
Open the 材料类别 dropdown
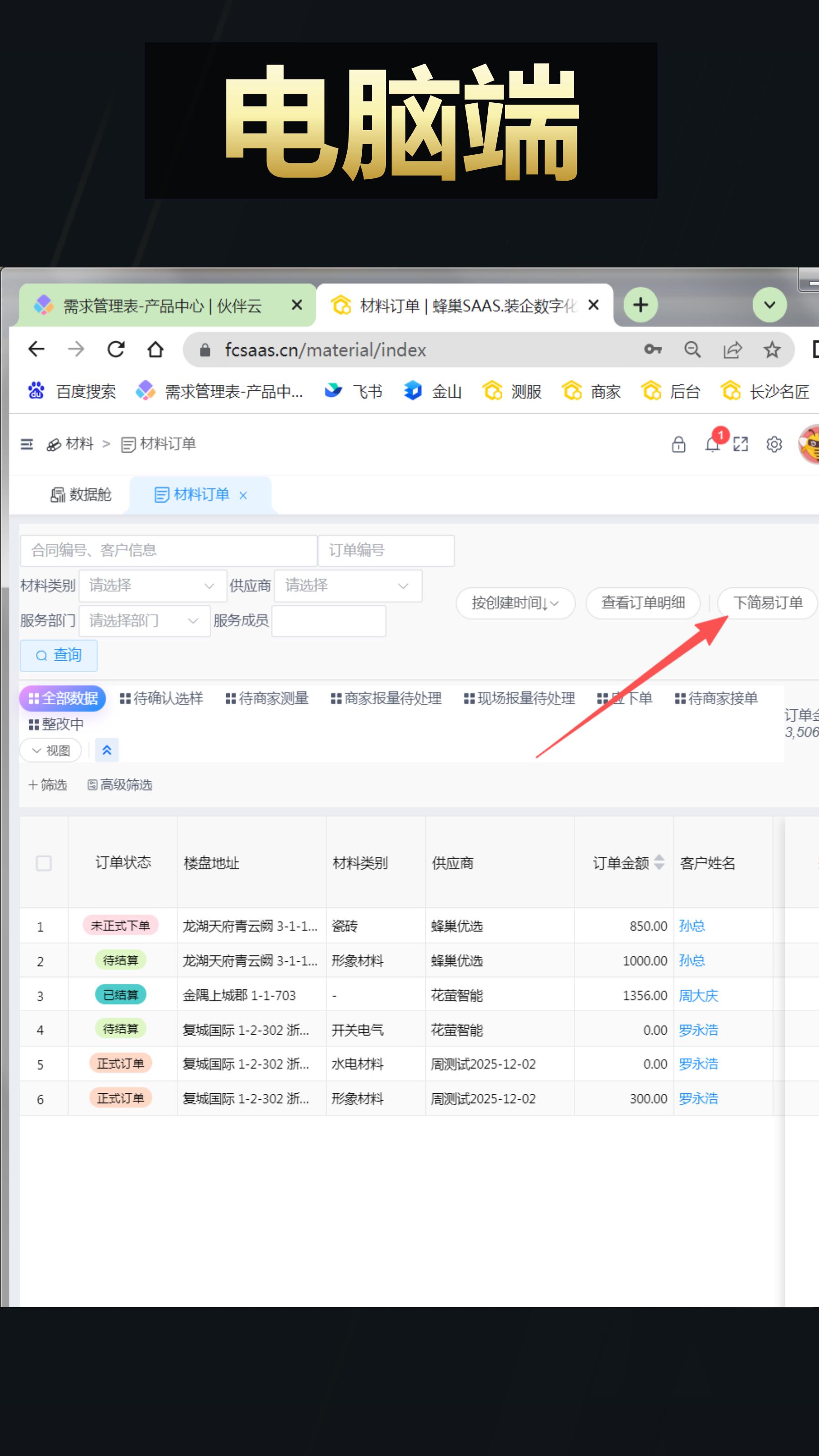(x=152, y=586)
